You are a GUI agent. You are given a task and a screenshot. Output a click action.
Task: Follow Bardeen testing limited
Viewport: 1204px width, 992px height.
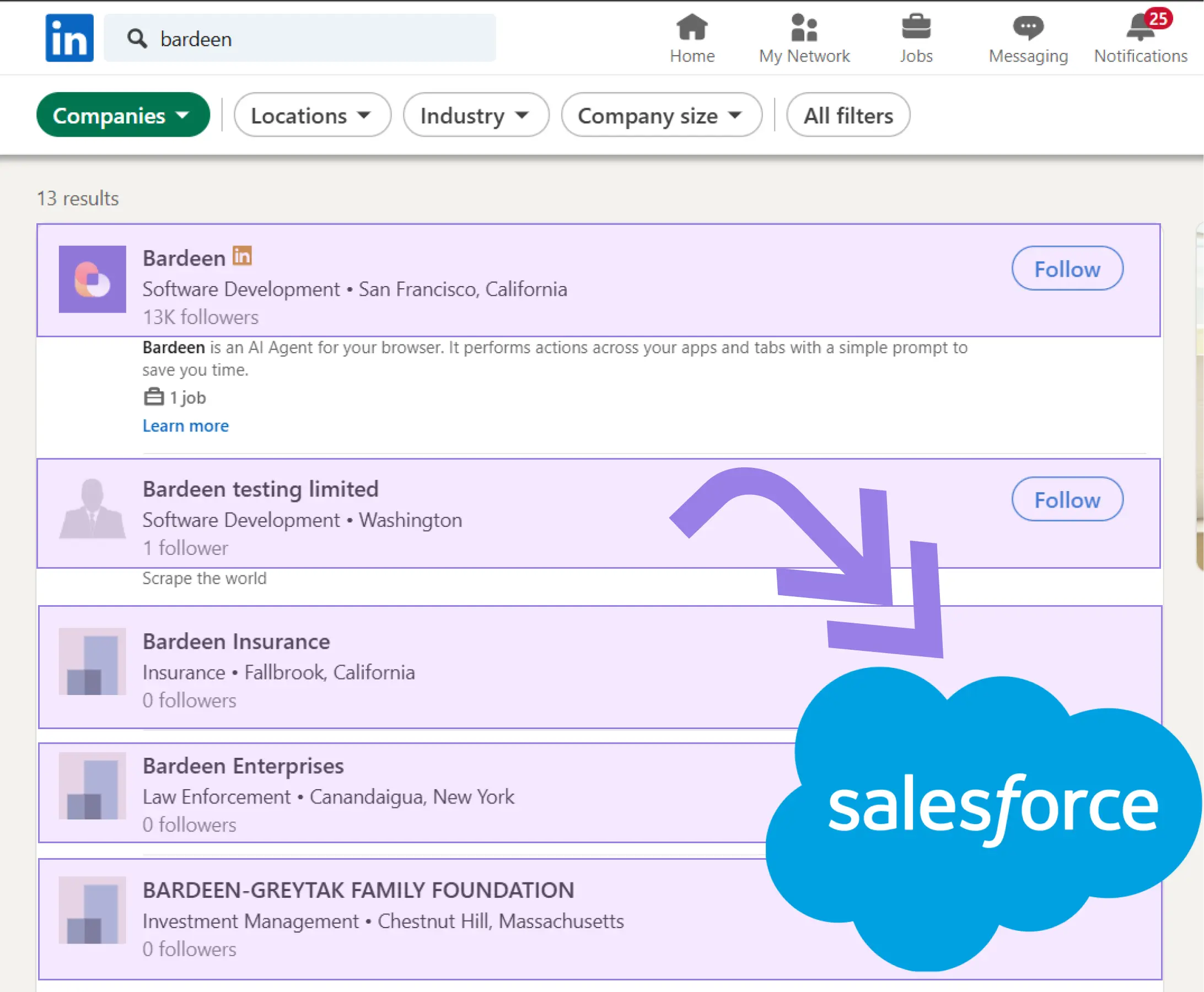[x=1067, y=499]
